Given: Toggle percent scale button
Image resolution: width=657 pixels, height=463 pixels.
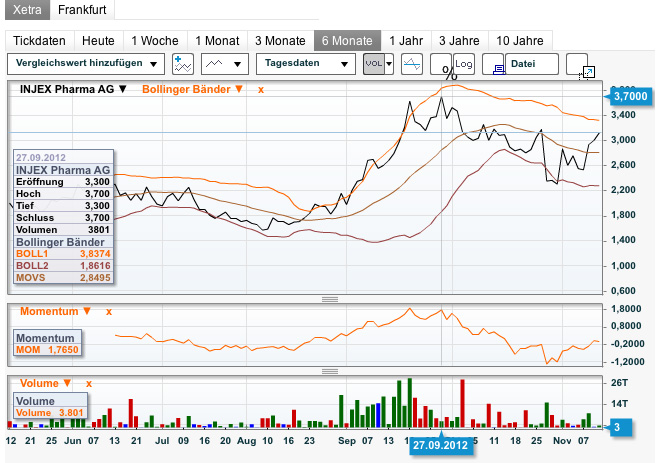Looking at the screenshot, I should (441, 64).
